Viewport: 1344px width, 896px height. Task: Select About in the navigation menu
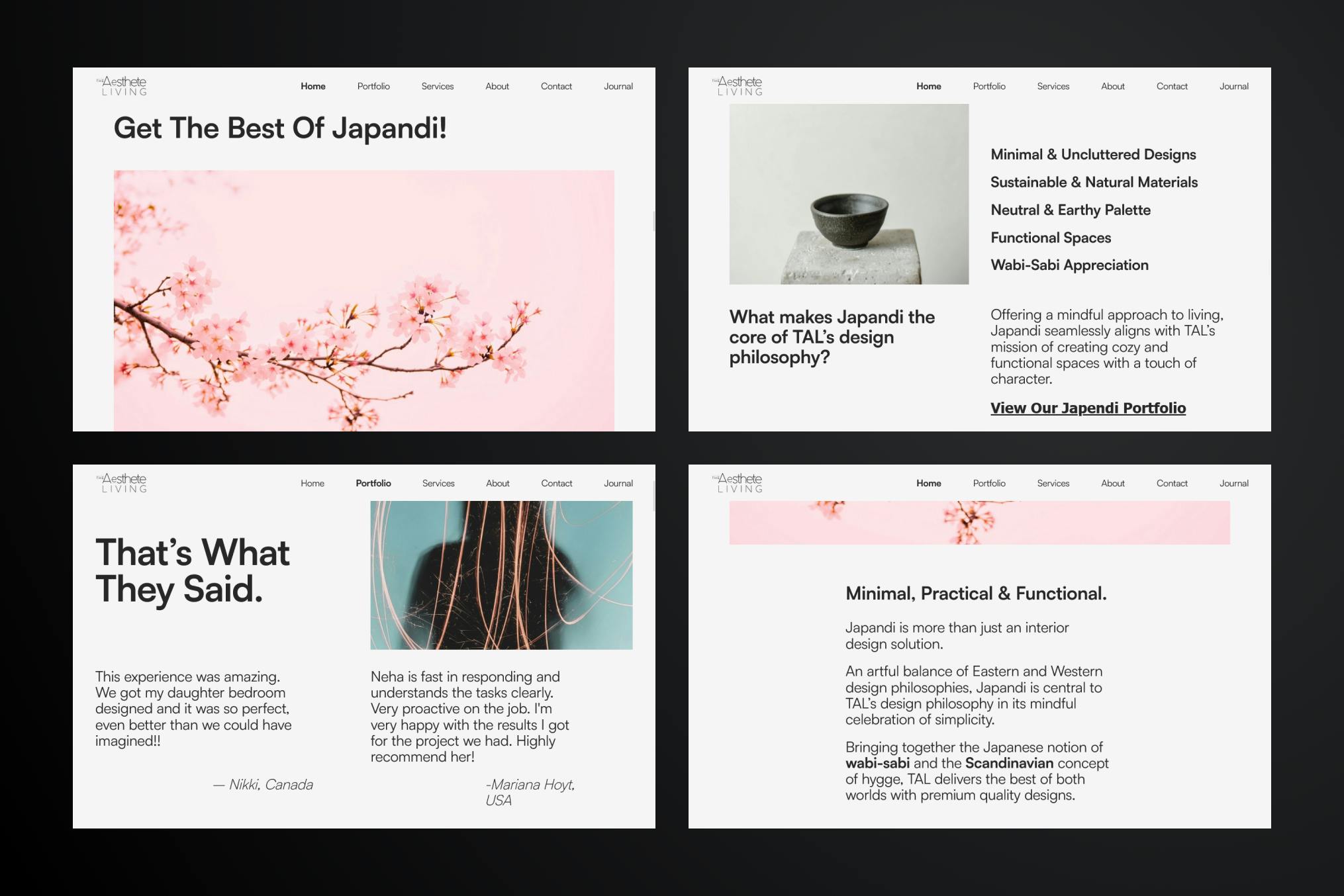(497, 86)
